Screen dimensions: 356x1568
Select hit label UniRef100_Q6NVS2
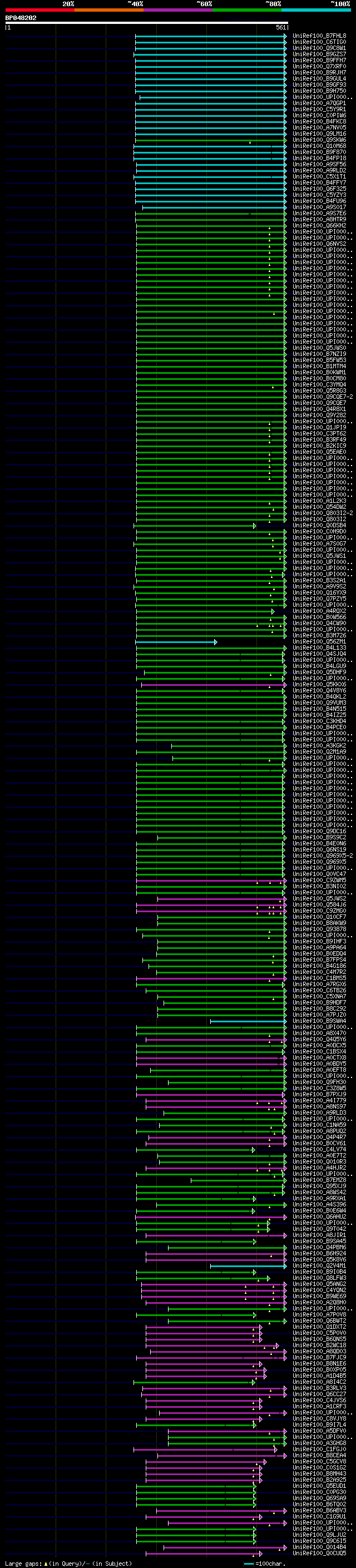pyautogui.click(x=319, y=244)
